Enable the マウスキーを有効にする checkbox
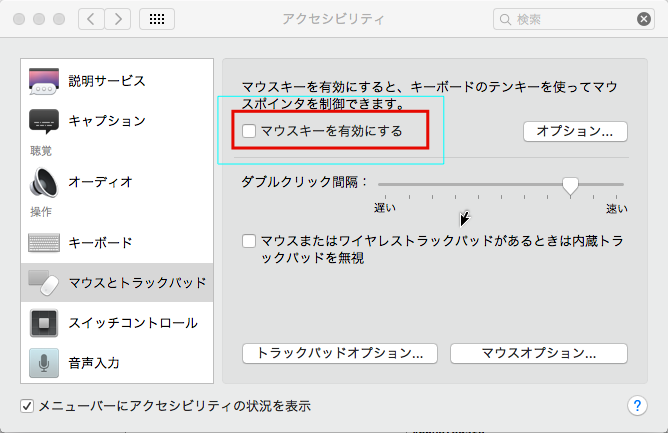The image size is (668, 433). [249, 131]
